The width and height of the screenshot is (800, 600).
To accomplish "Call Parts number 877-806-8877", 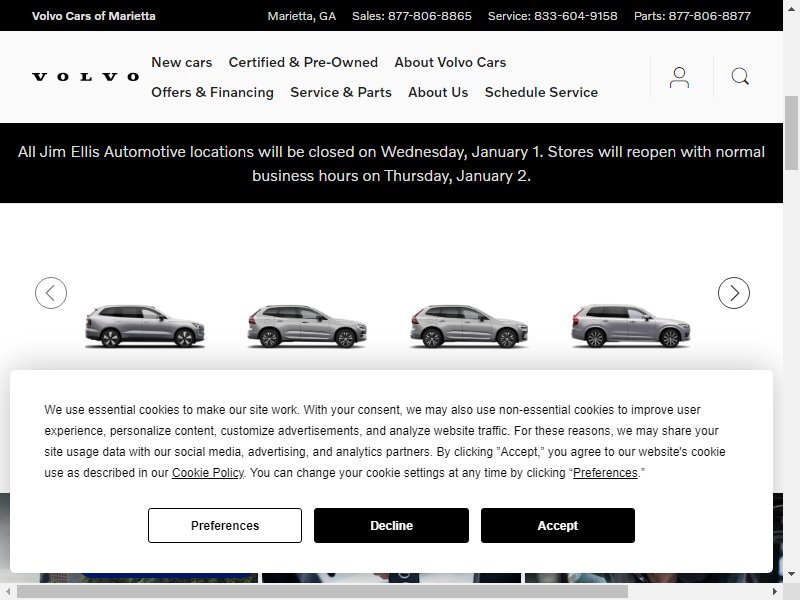I will [x=692, y=16].
